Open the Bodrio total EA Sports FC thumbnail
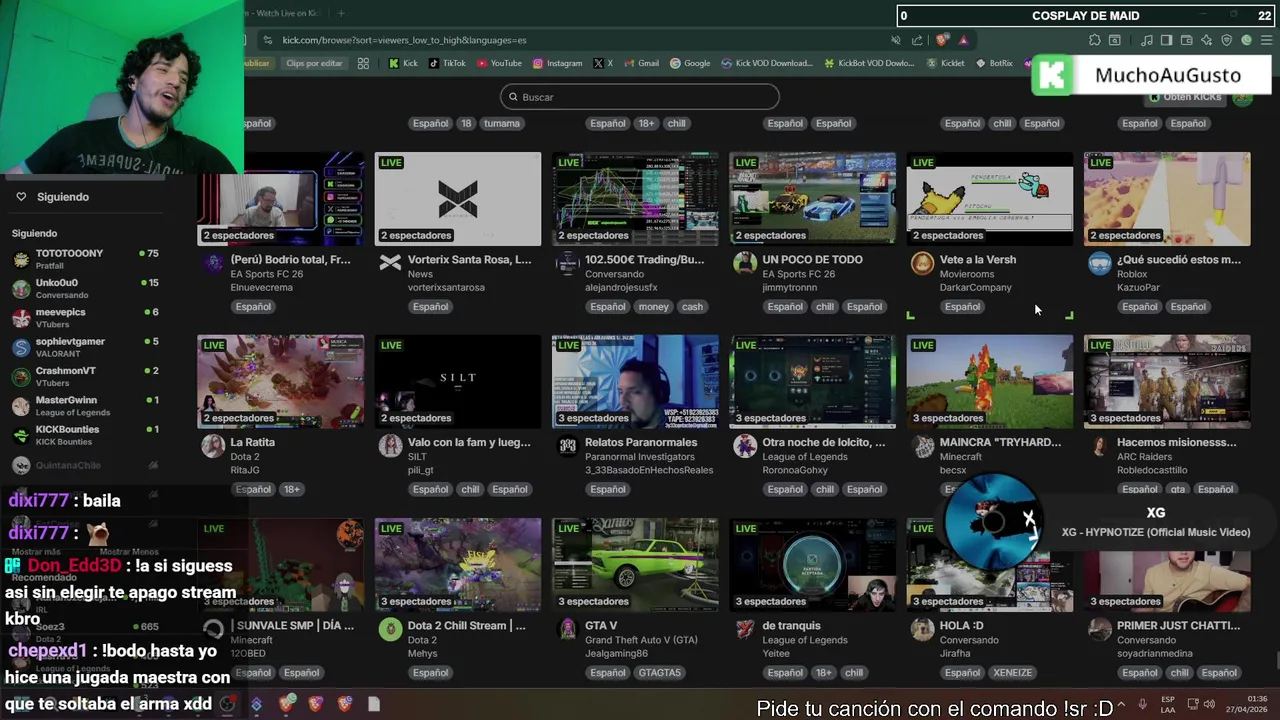 coord(281,199)
